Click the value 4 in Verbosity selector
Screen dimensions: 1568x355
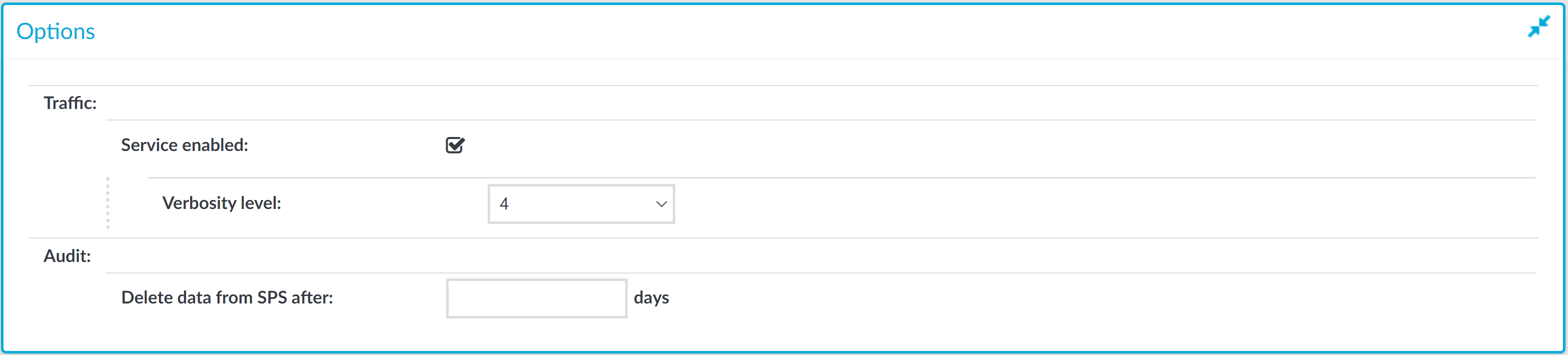(x=504, y=204)
